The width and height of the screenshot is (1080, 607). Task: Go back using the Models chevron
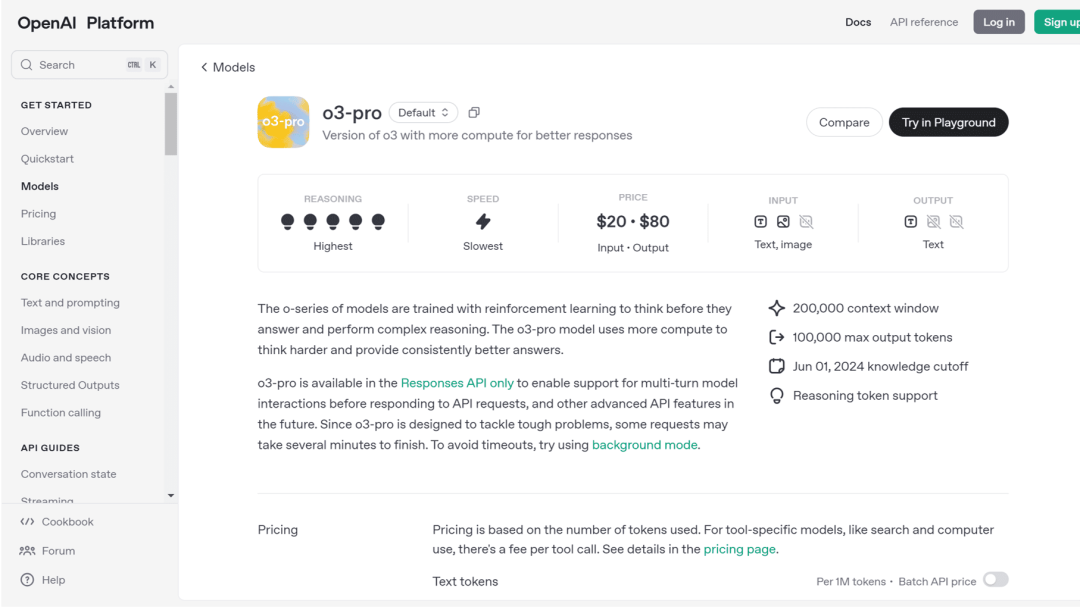[205, 67]
